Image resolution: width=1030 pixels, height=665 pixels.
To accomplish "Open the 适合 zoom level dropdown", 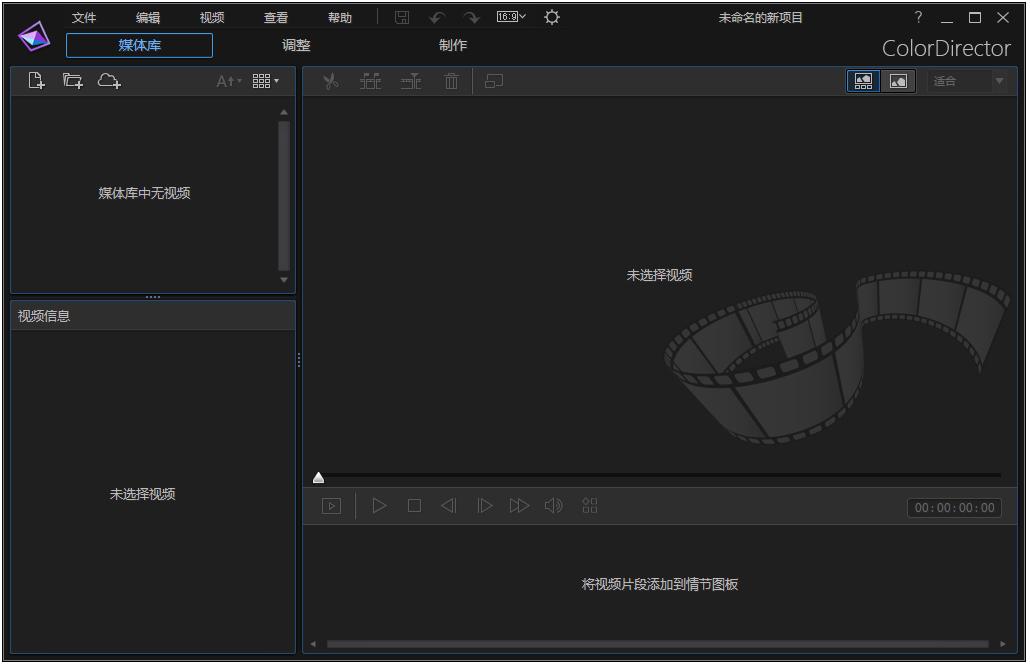I will (x=966, y=81).
